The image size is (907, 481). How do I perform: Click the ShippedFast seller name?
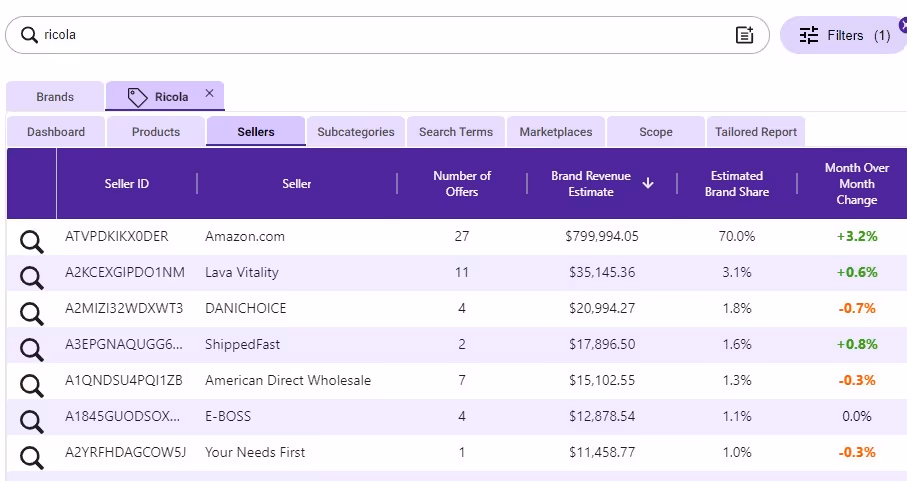click(x=242, y=345)
